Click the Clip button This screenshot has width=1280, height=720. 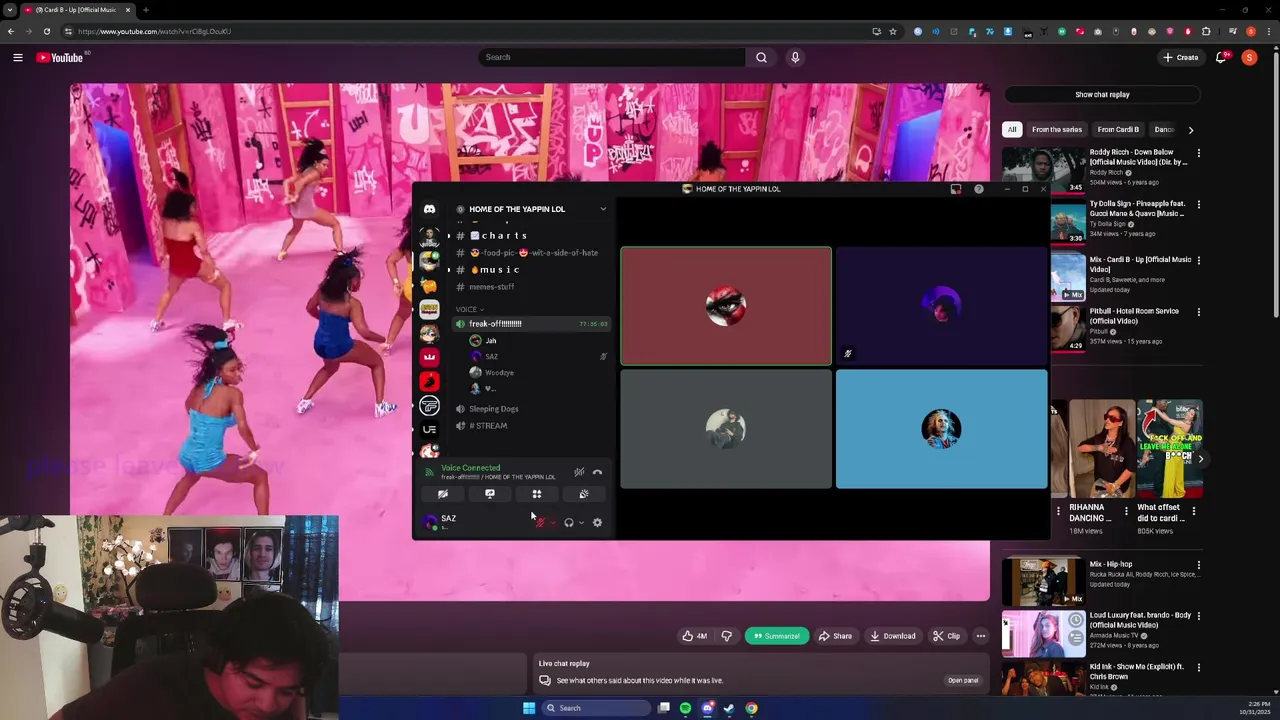[x=946, y=636]
